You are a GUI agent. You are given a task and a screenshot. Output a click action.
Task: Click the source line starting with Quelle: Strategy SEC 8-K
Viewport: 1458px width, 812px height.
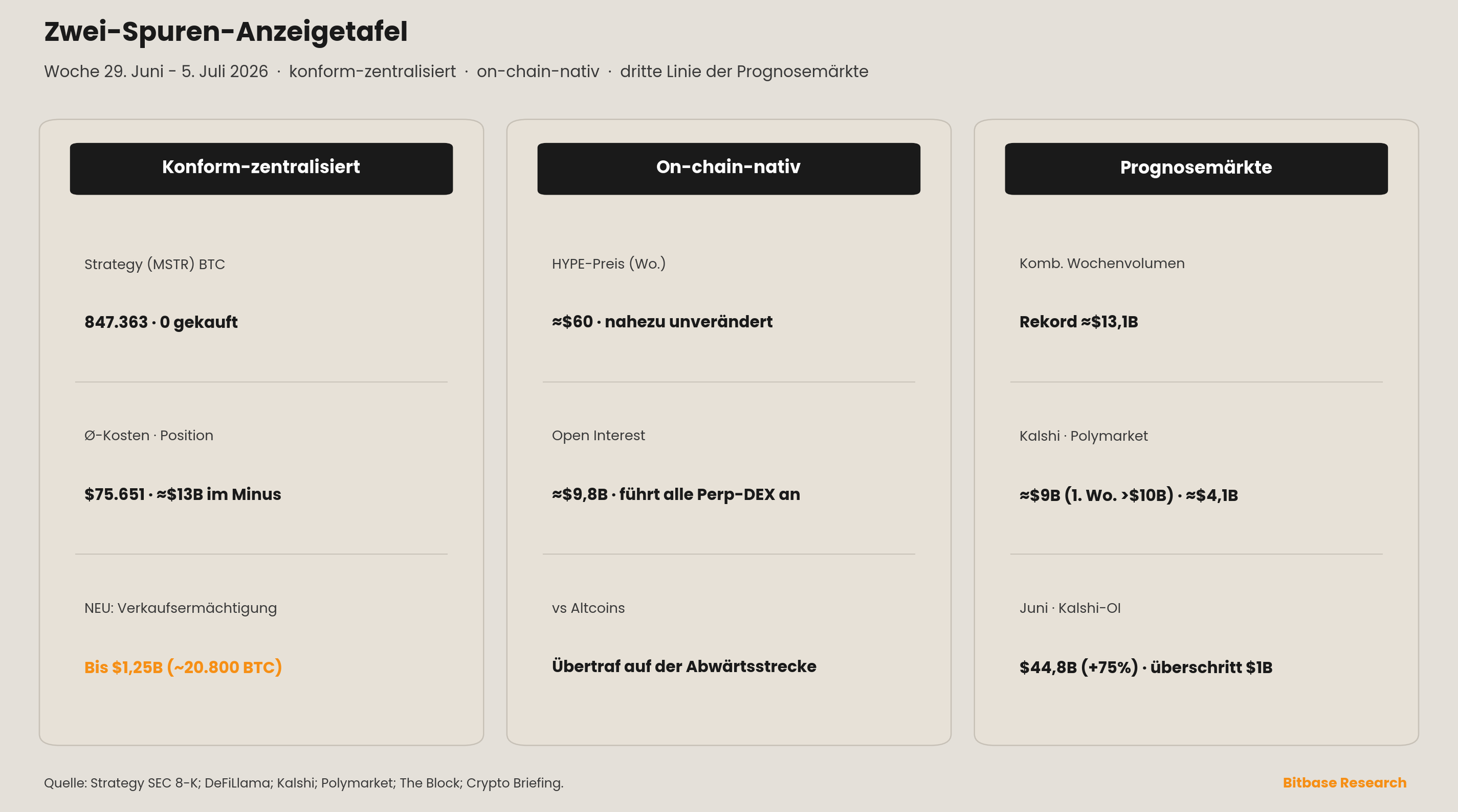coord(304,783)
